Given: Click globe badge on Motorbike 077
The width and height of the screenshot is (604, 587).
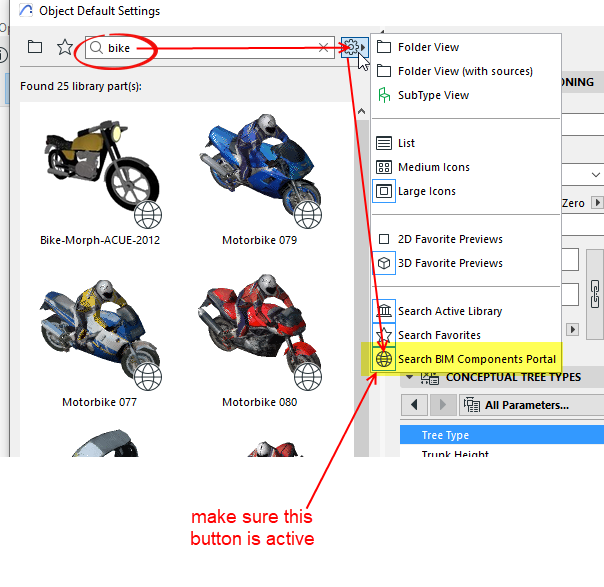Looking at the screenshot, I should [148, 377].
